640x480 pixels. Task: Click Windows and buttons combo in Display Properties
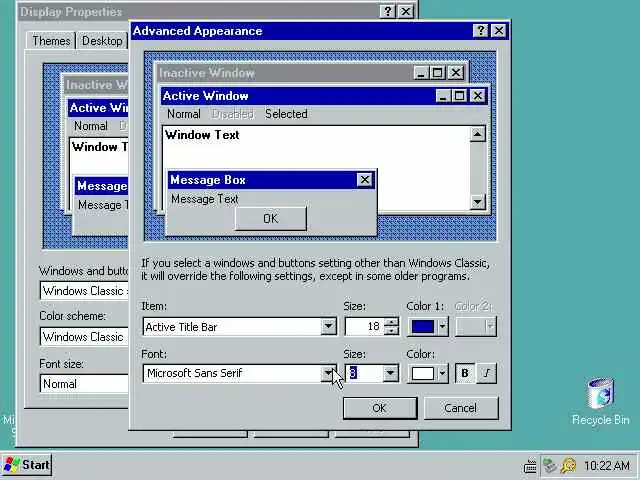point(84,291)
